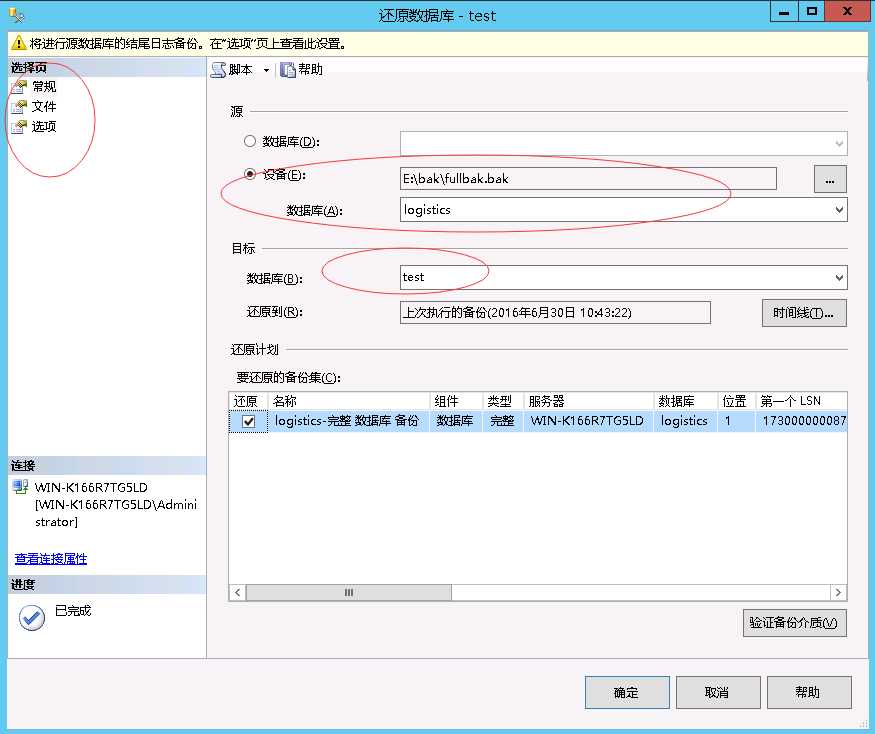This screenshot has height=734, width=875.
Task: Click the 类型 column header
Action: (503, 401)
